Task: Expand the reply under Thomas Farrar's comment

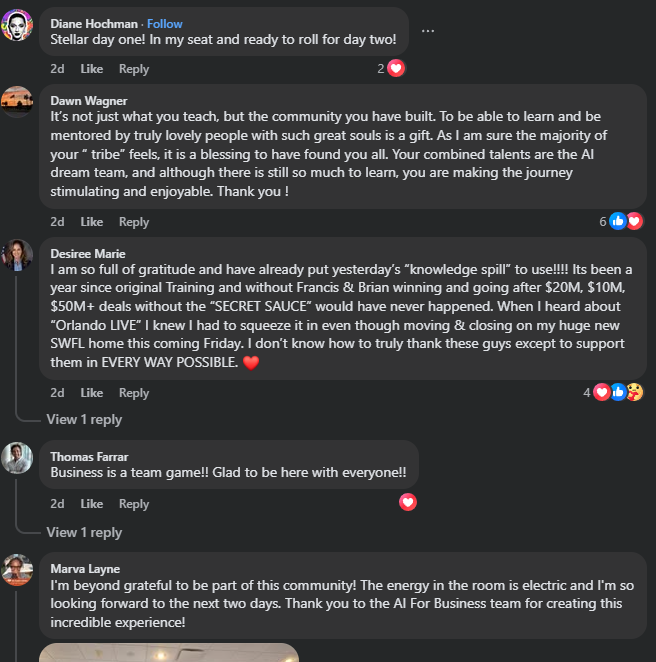Action: 84,532
